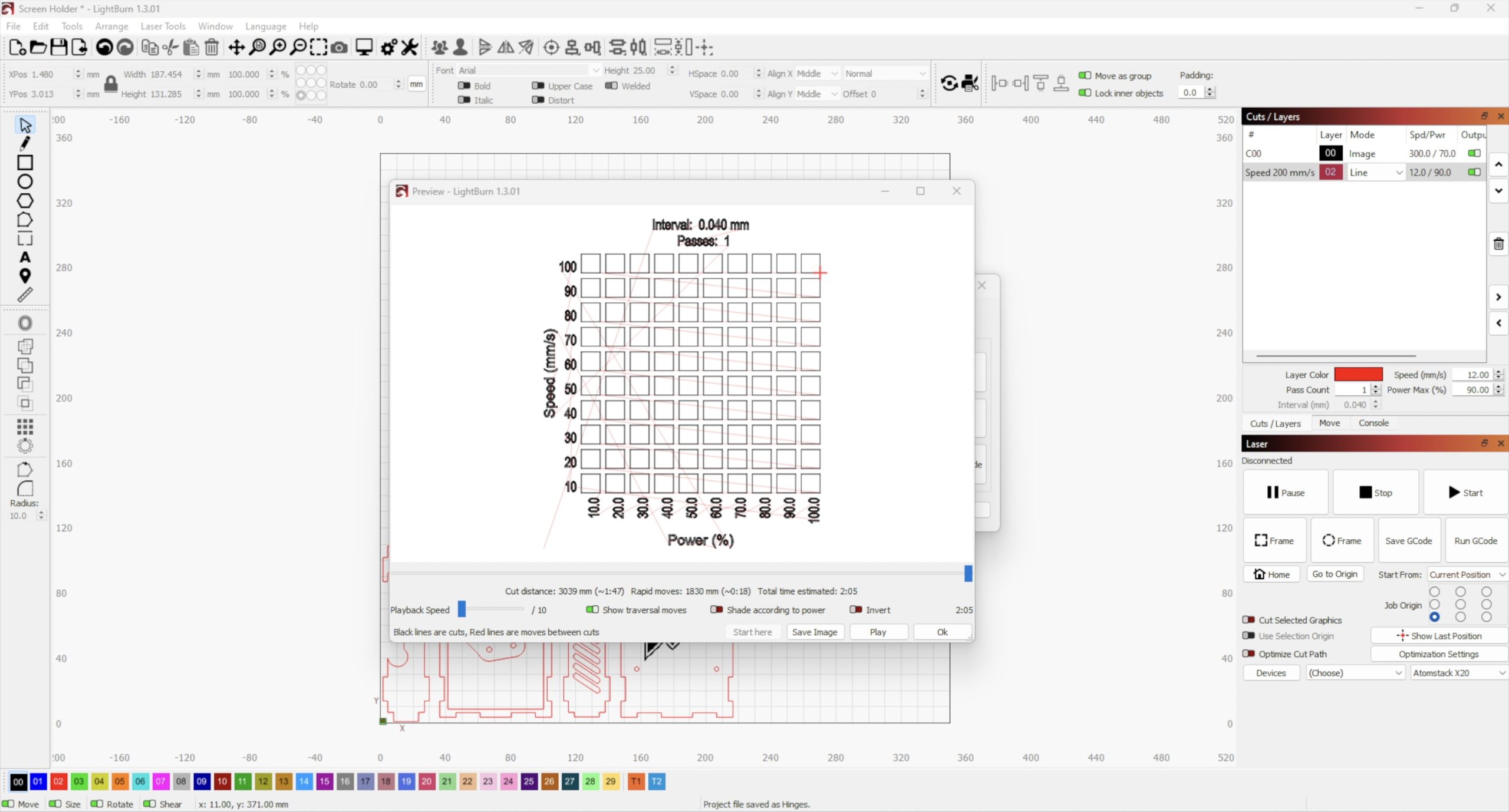Click the Save Project floppy icon
This screenshot has height=812, width=1509.
click(x=58, y=47)
